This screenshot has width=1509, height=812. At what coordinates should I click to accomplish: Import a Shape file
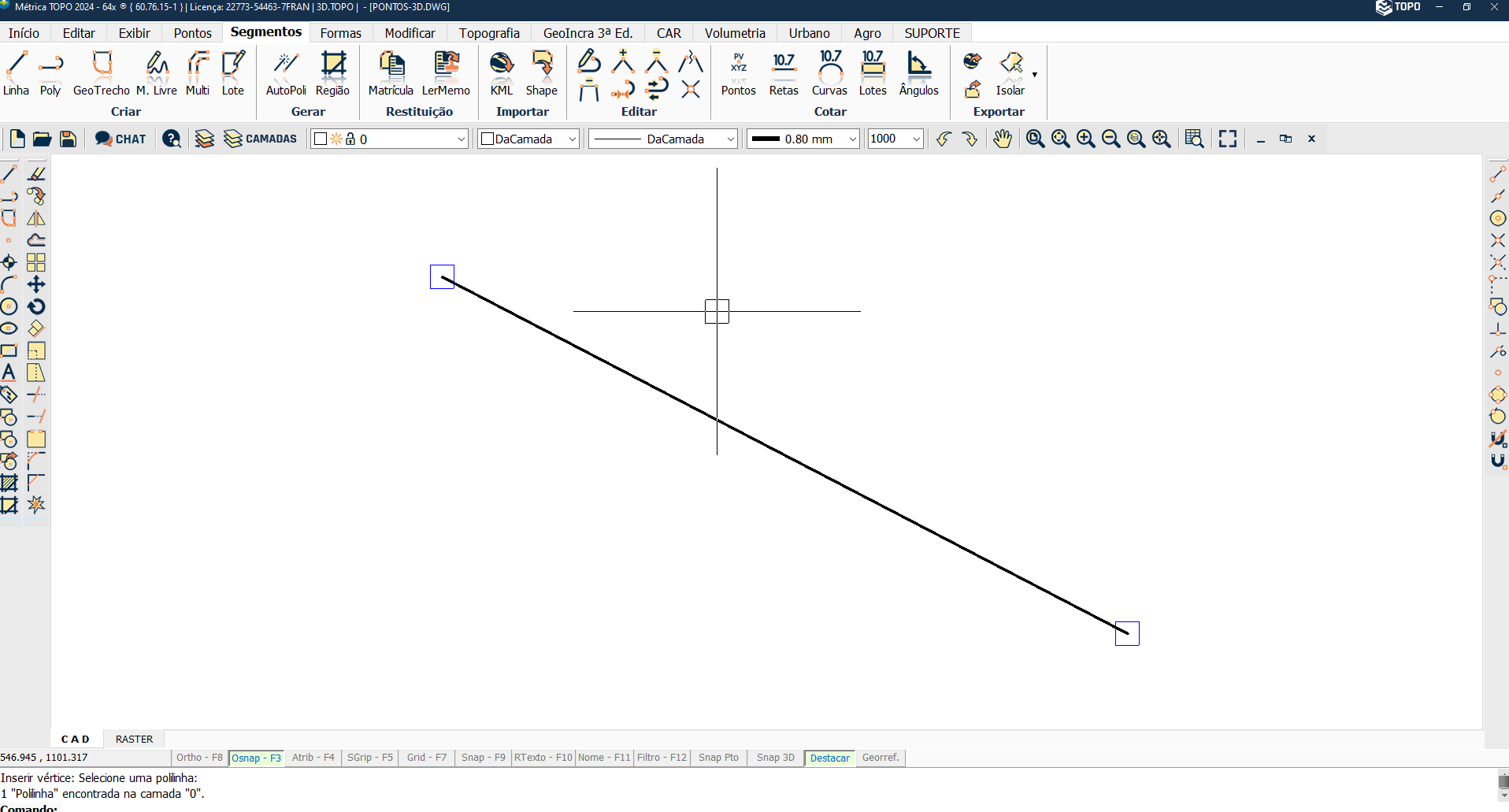point(542,73)
